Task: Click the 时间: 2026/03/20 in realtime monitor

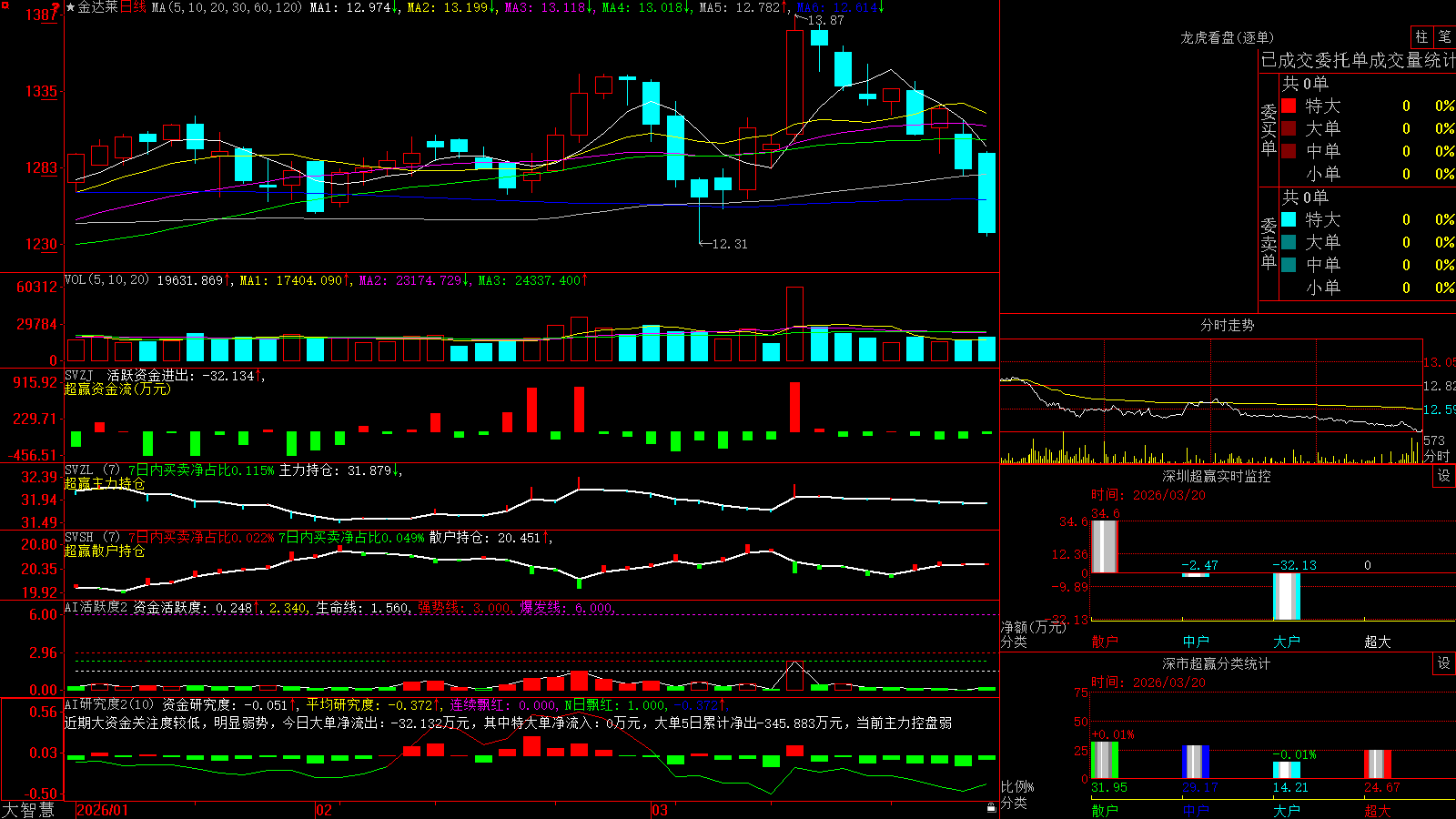Action: [x=1148, y=495]
